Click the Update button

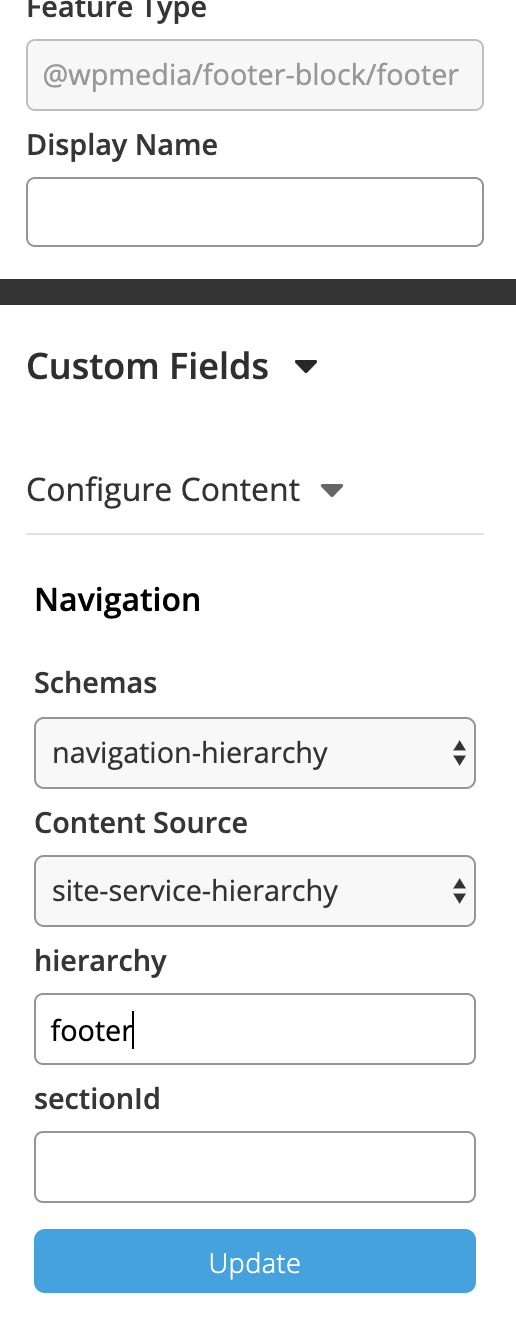255,1262
